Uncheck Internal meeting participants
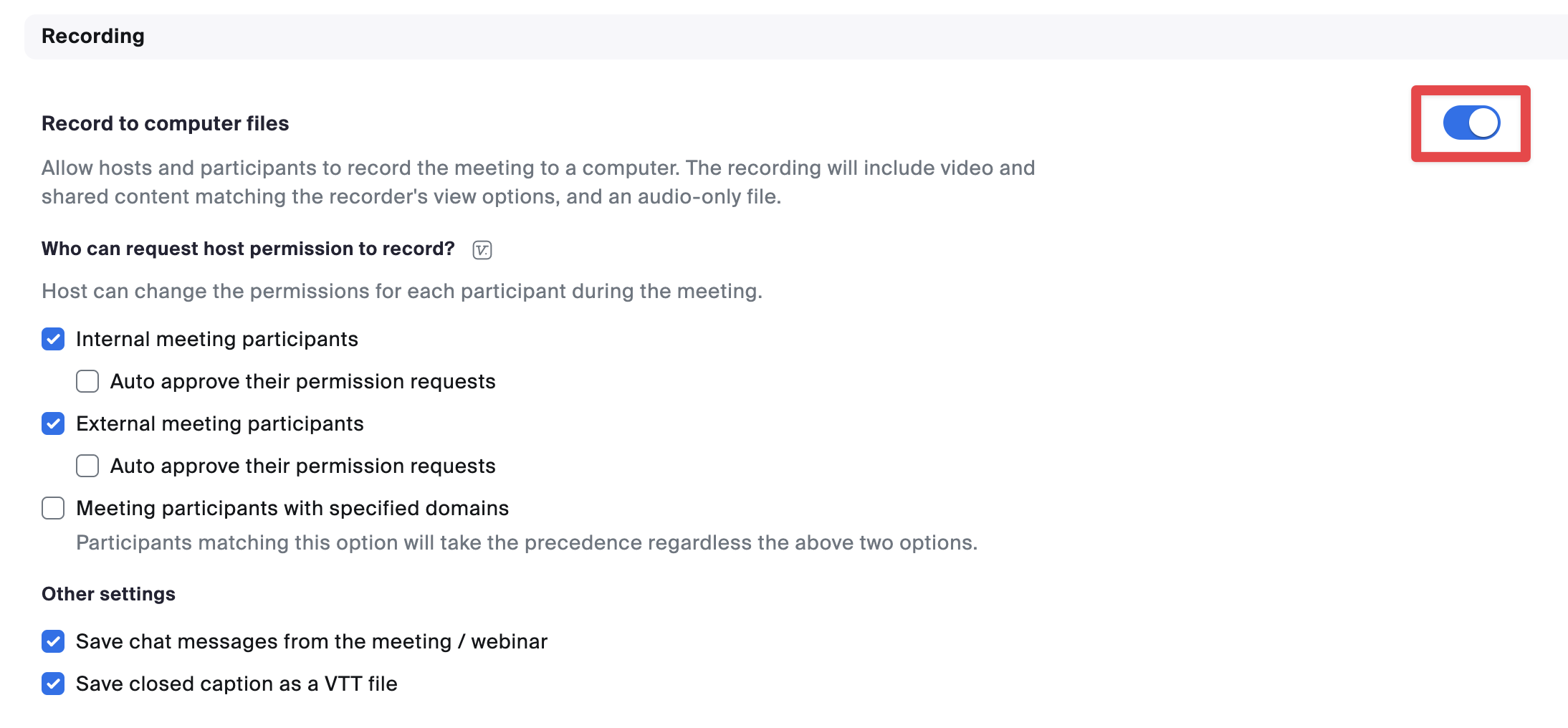The width and height of the screenshot is (1568, 728). (52, 339)
